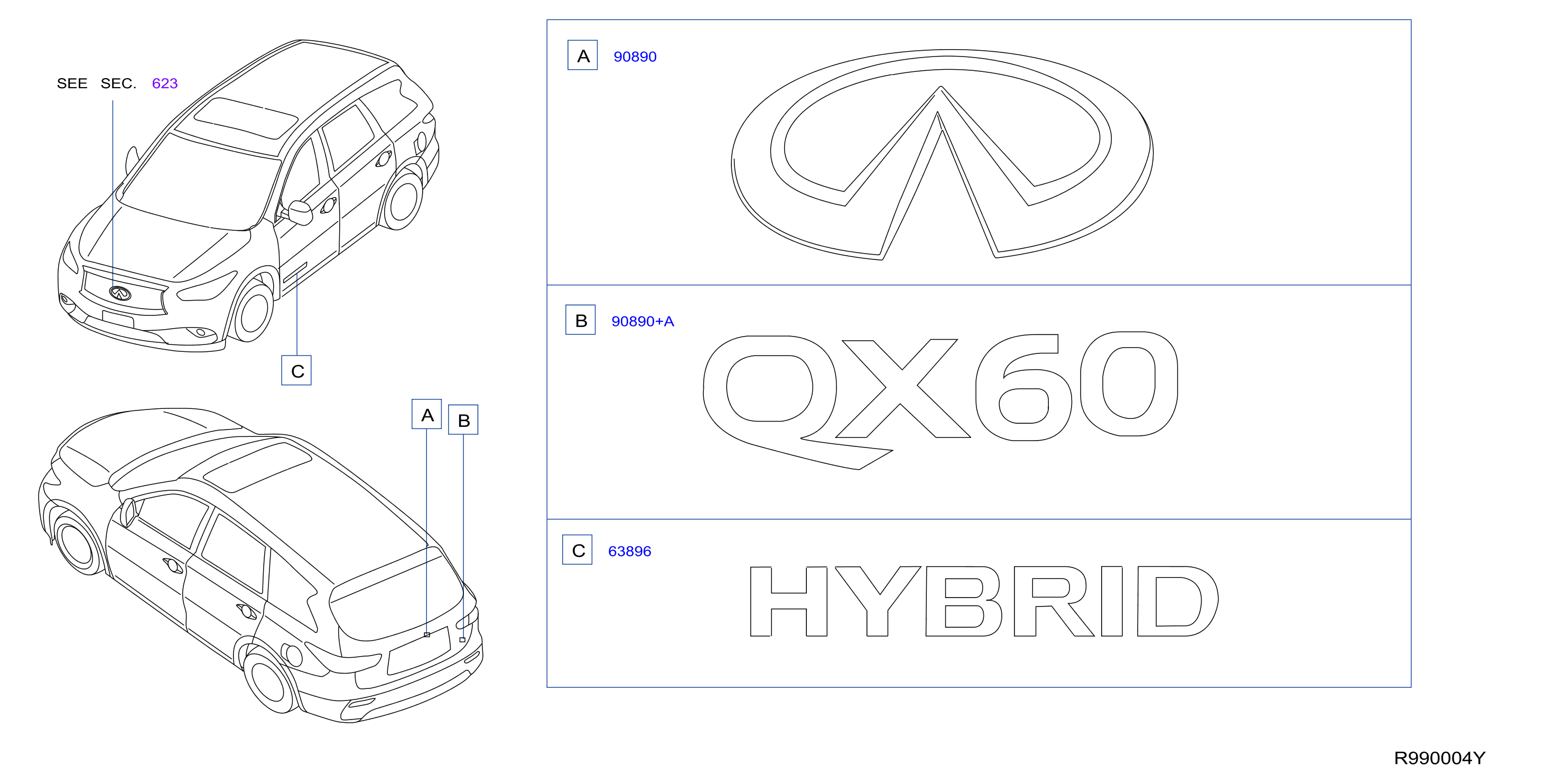The image size is (1545, 784).
Task: Click callout C below the front car view
Action: pos(296,370)
